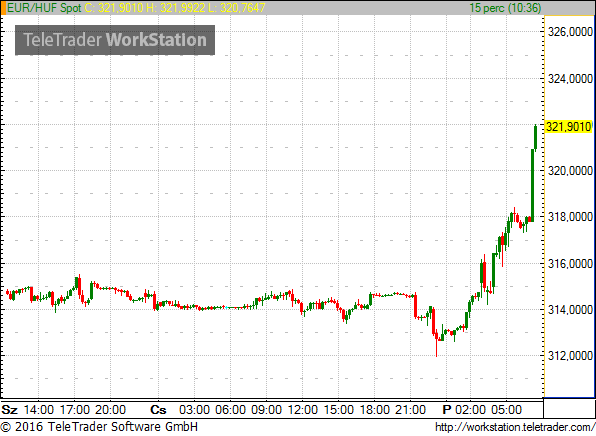596x436 pixels.
Task: Click the 21:00 time axis label
Action: (411, 410)
